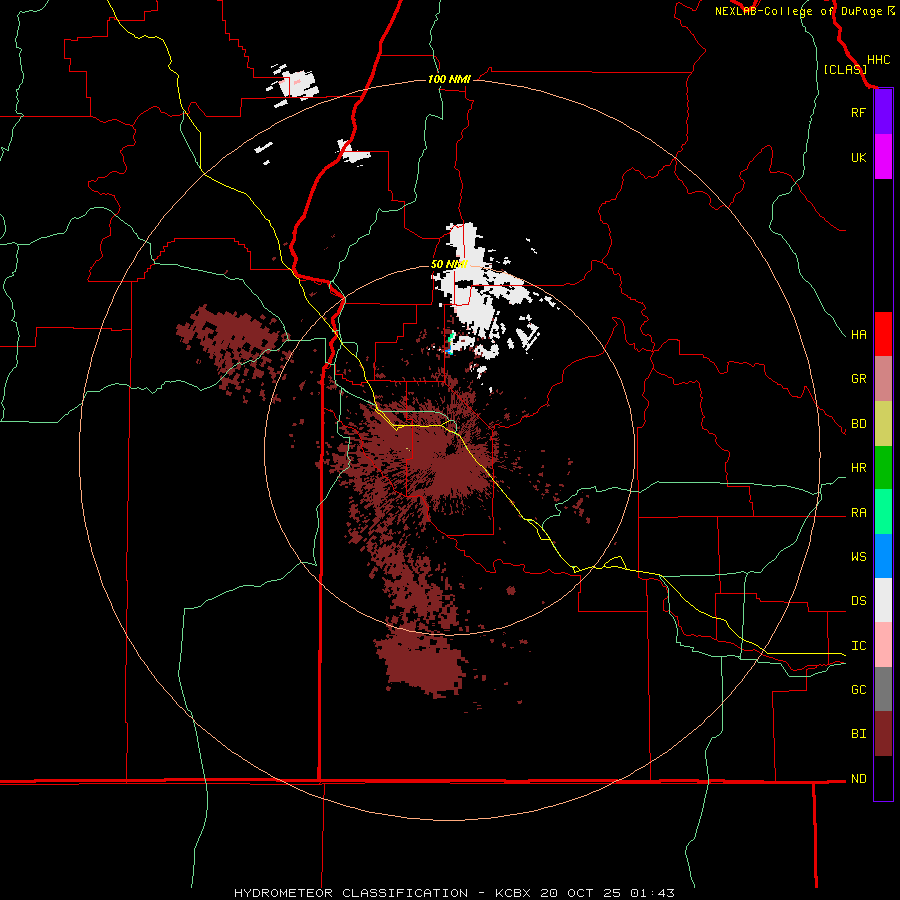900x900 pixels.
Task: Click the HYDROMETEOR CLASSIFICATION title text
Action: pos(351,893)
